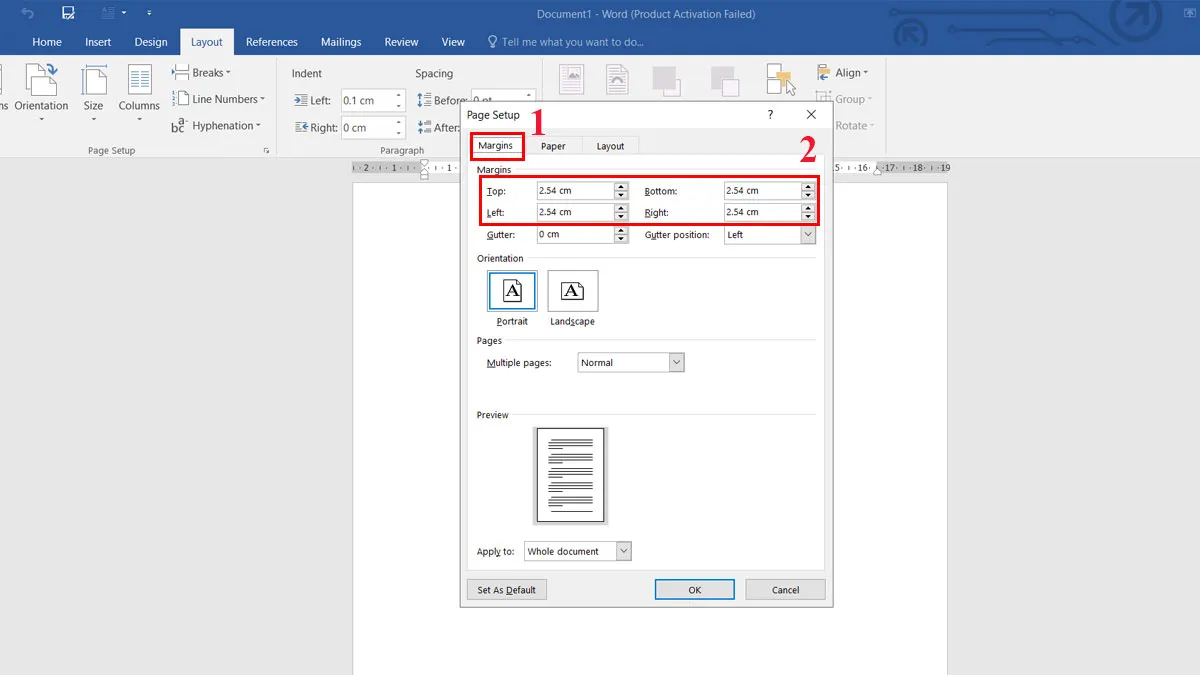Click the Undo arrow in title bar
The image size is (1200, 675).
[28, 14]
